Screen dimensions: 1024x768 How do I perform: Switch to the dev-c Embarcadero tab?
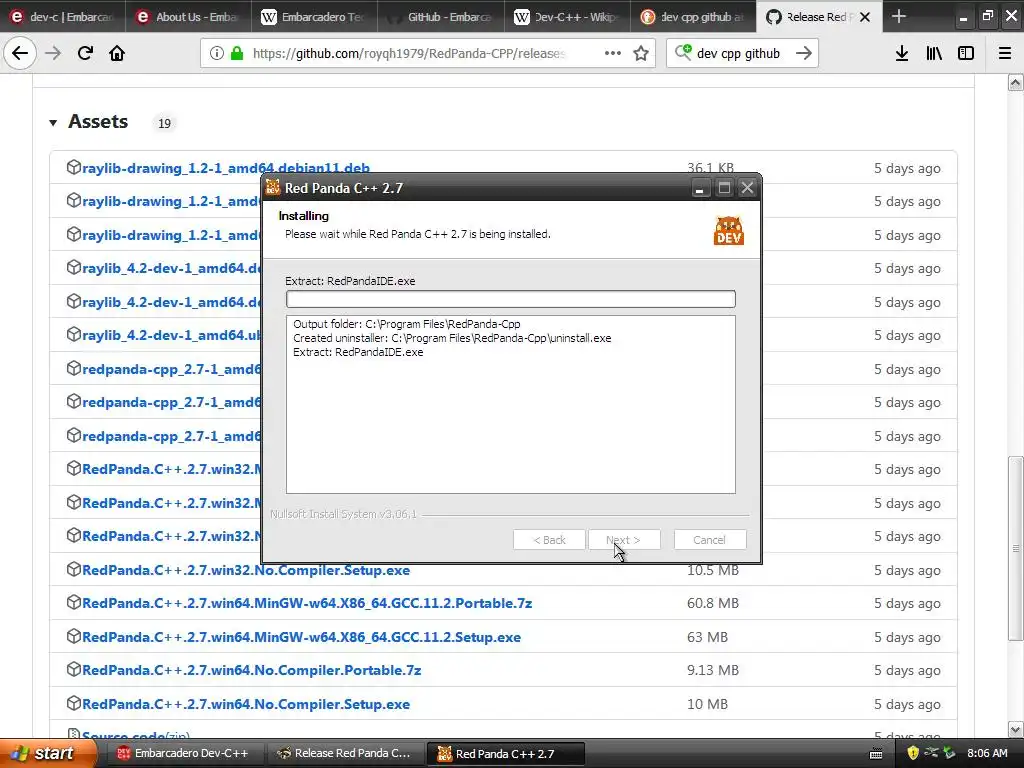click(63, 17)
